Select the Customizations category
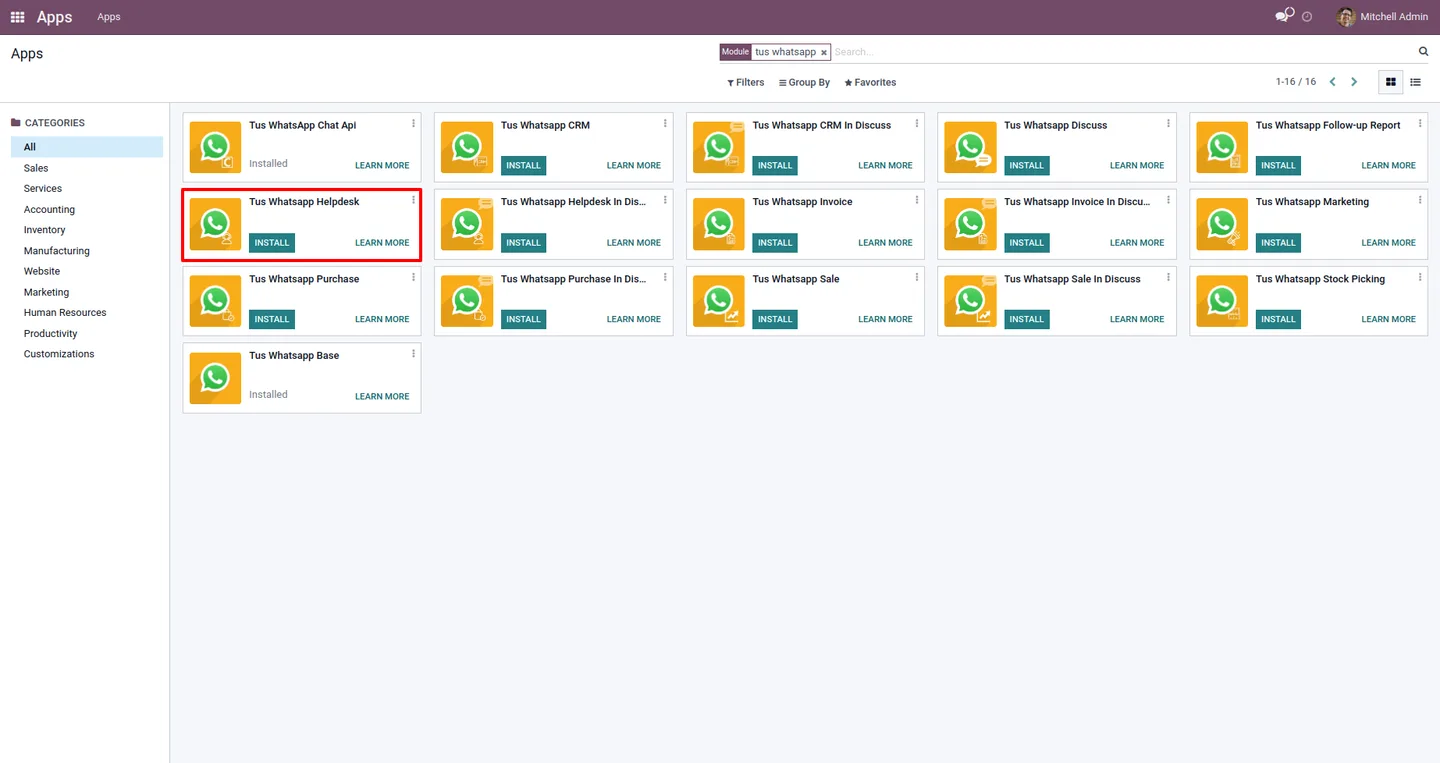 (87, 354)
